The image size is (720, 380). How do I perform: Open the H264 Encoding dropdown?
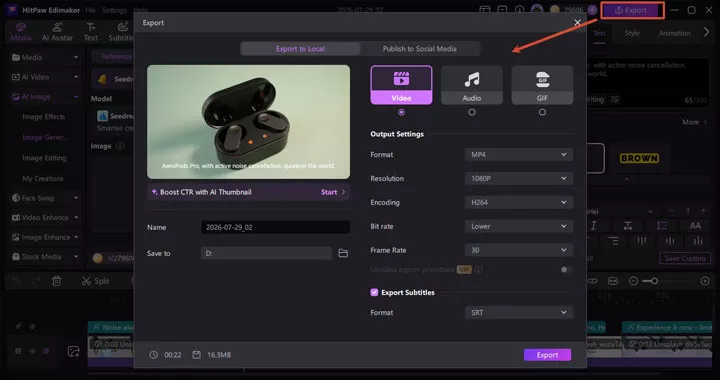(x=519, y=202)
